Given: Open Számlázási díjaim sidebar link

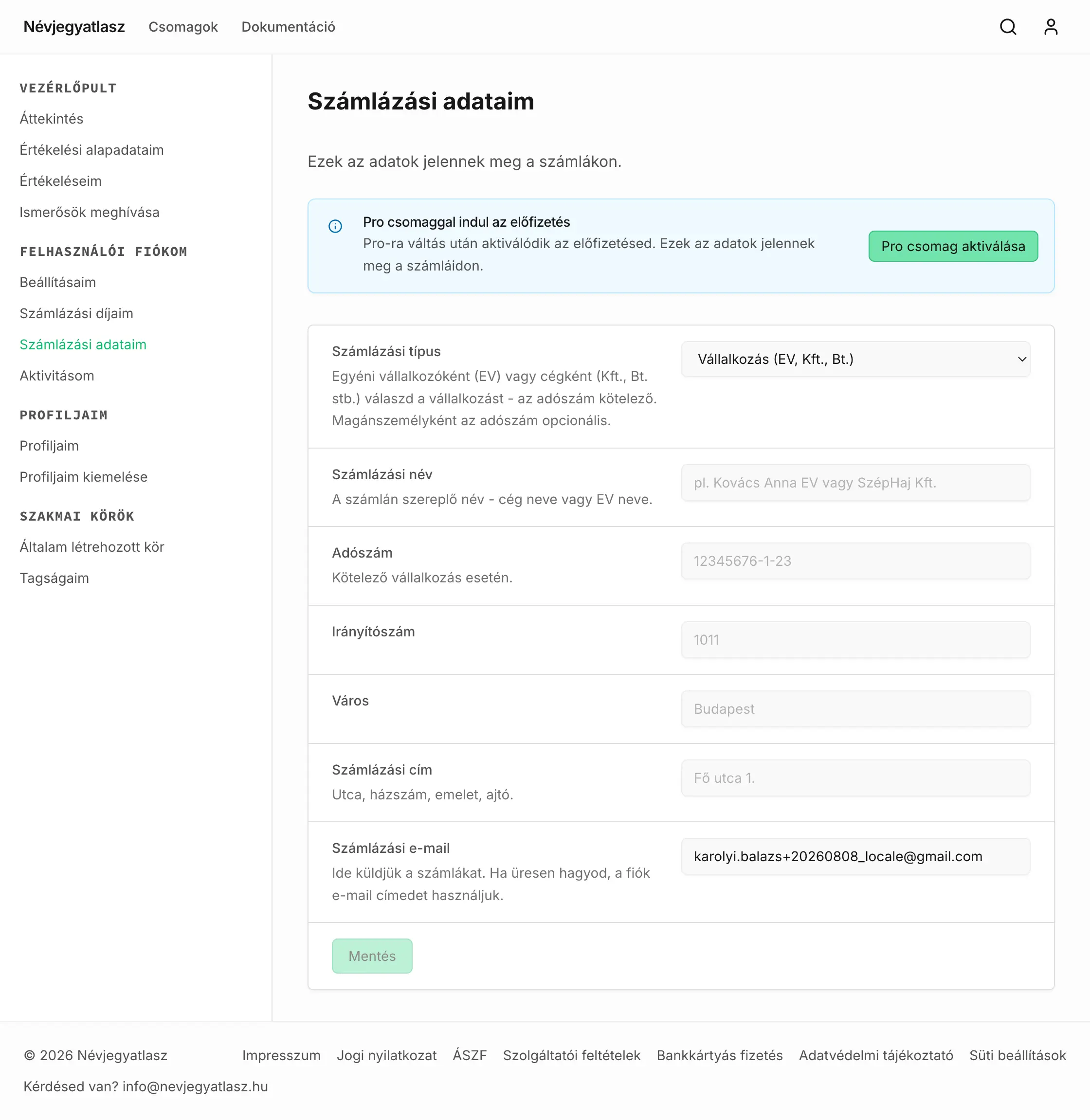Looking at the screenshot, I should point(76,313).
